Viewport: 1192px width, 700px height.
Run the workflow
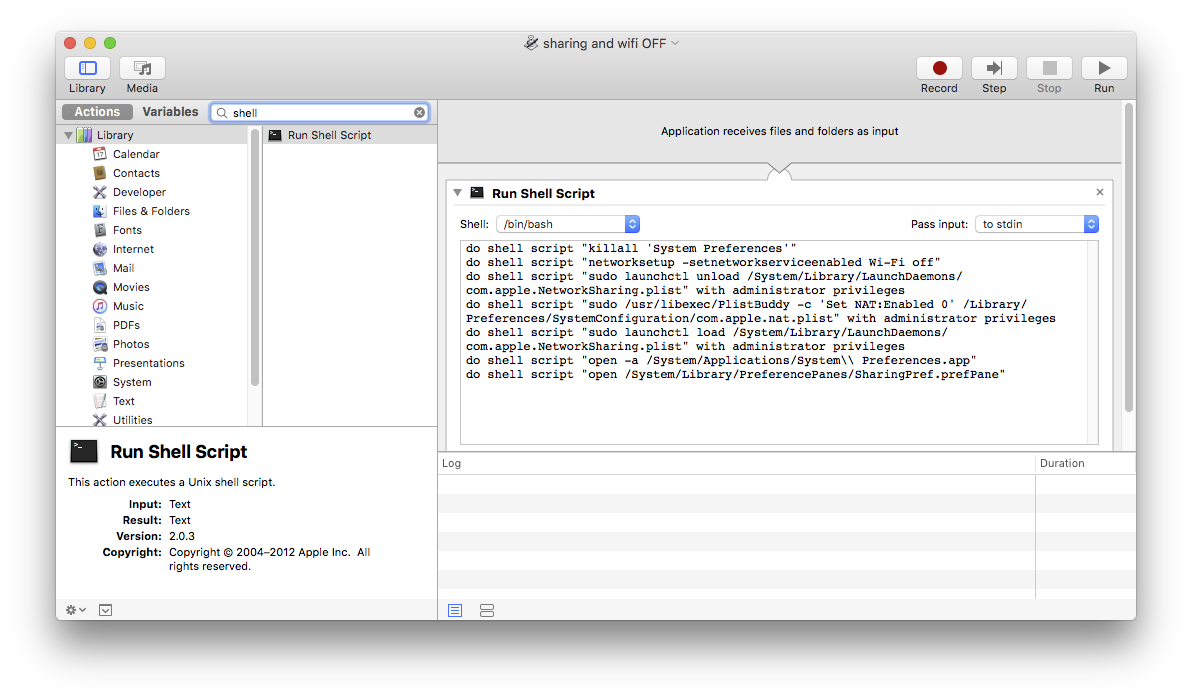tap(1104, 68)
